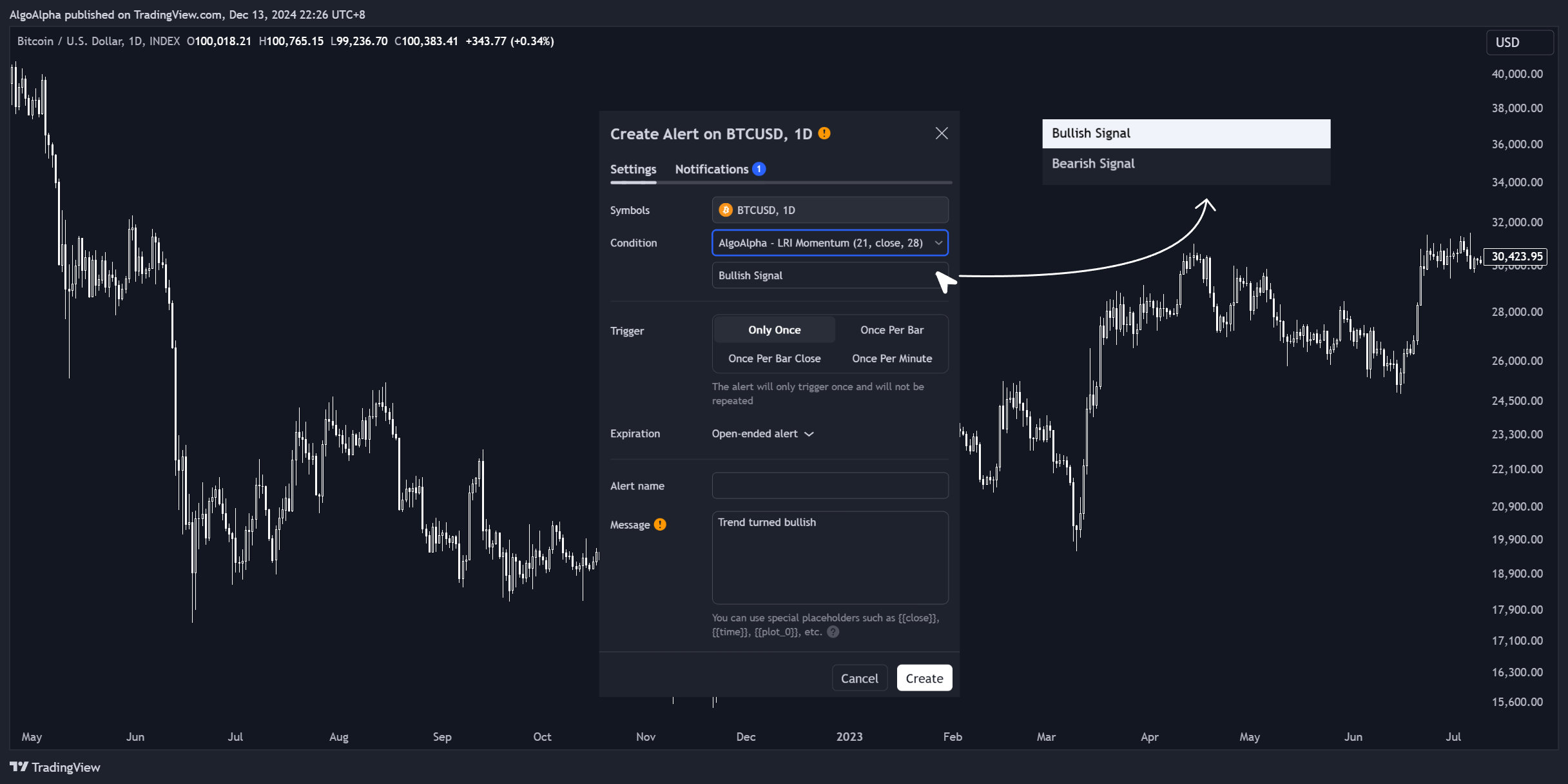Open the Bullish Signal condition dropdown
Viewport: 1568px width, 784px height.
830,275
